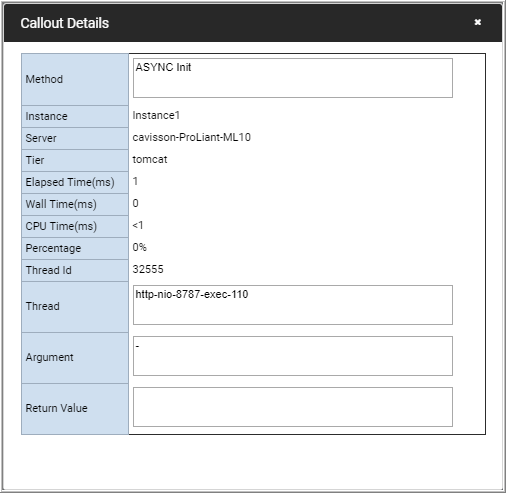506x493 pixels.
Task: Click the Method text box showing ASYNC Init
Action: click(293, 78)
